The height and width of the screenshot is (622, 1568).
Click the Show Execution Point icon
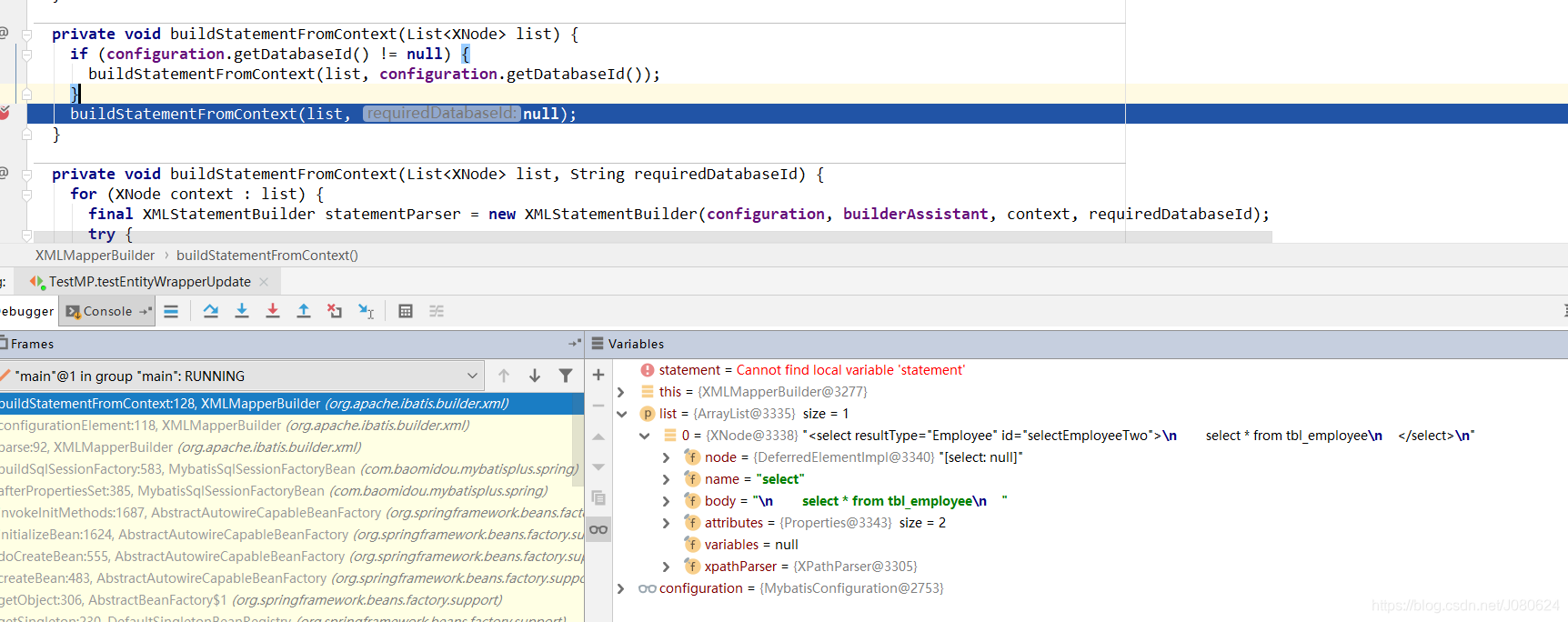(x=171, y=311)
